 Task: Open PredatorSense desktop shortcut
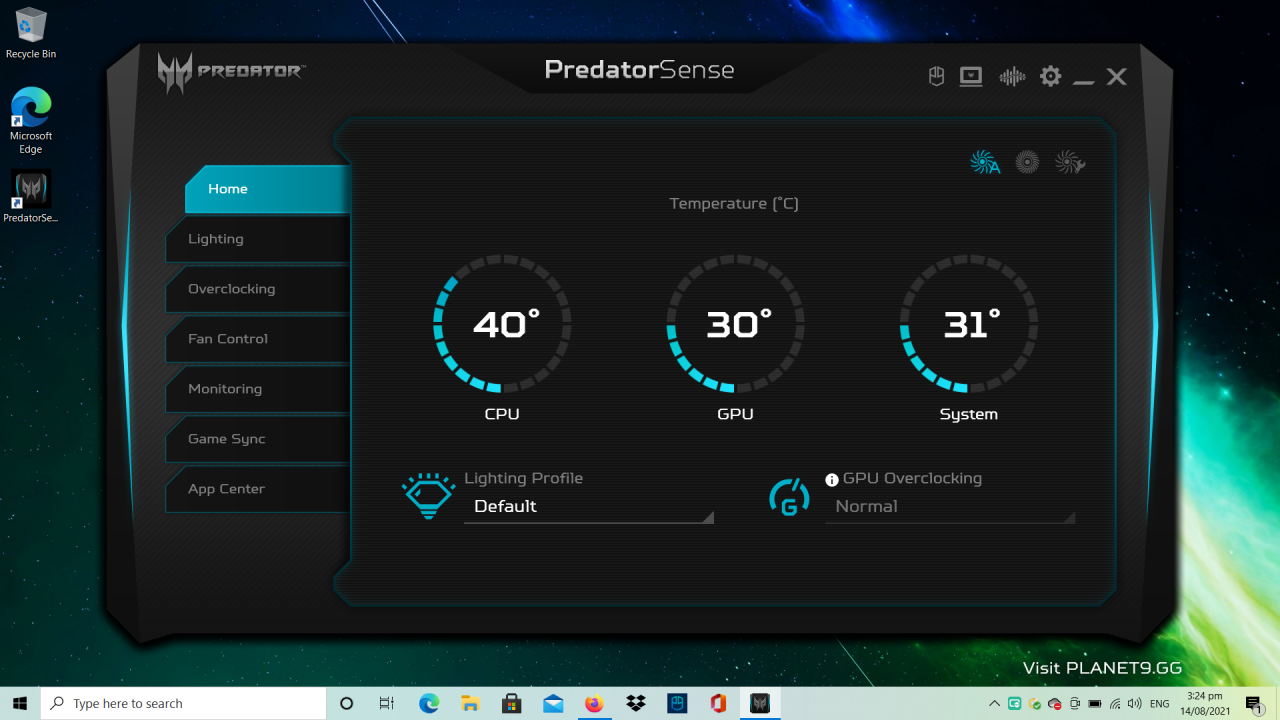31,197
